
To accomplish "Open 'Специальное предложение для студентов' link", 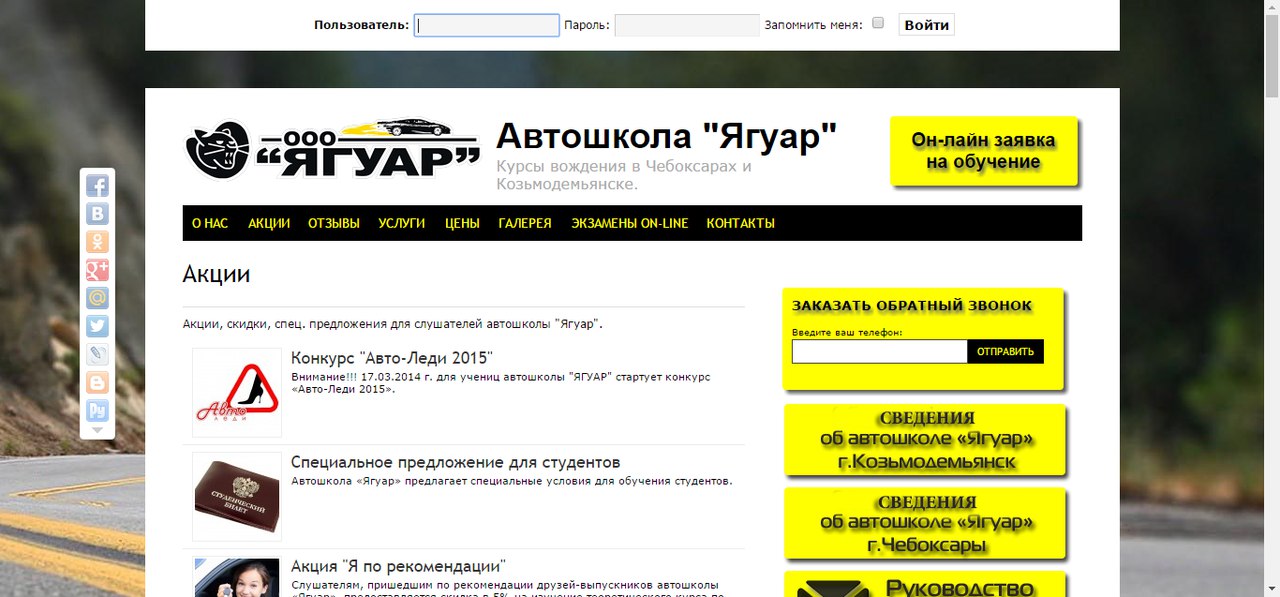I will click(456, 462).
